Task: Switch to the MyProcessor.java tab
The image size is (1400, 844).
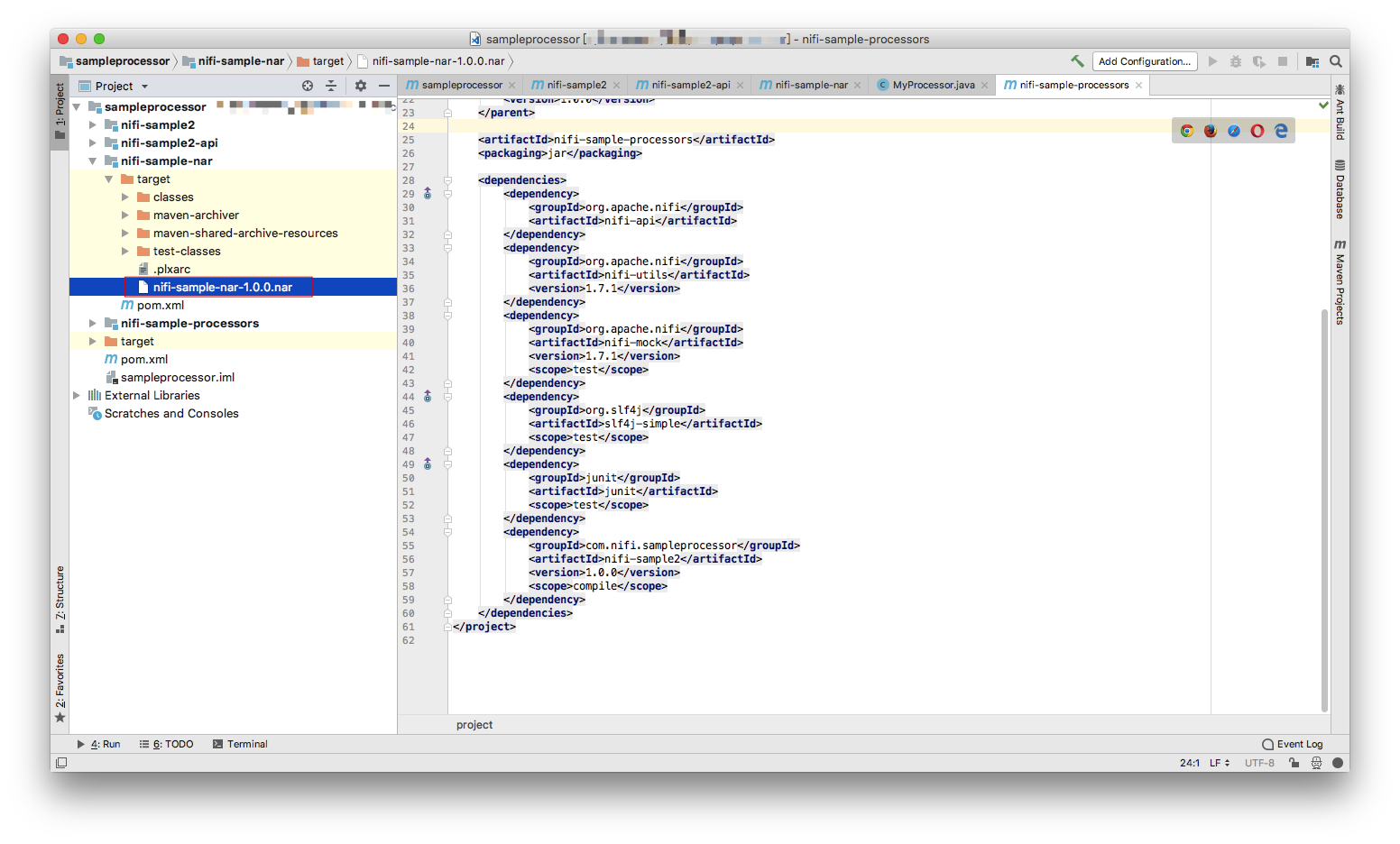Action: [x=934, y=85]
